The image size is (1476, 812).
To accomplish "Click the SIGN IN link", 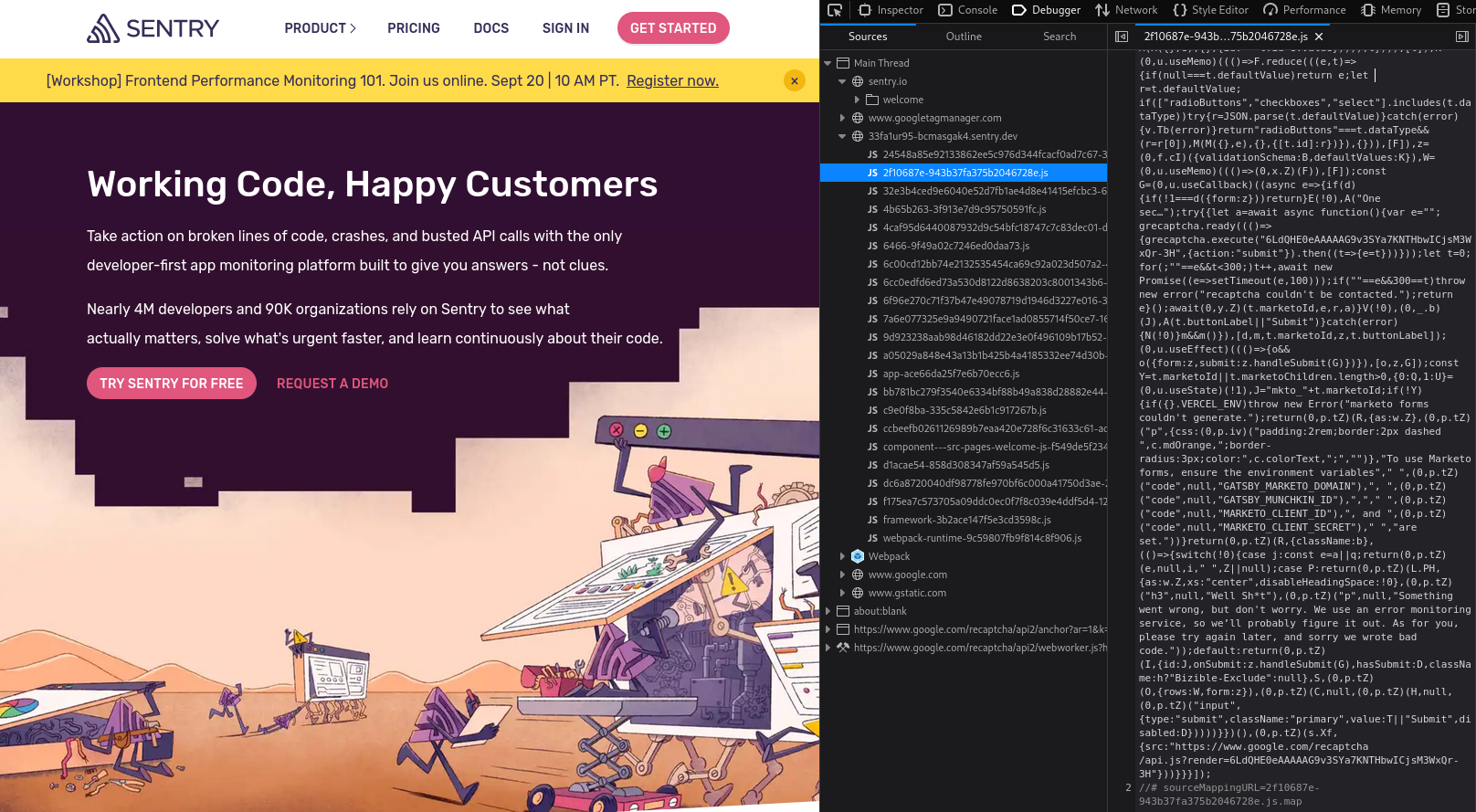I will tap(565, 28).
